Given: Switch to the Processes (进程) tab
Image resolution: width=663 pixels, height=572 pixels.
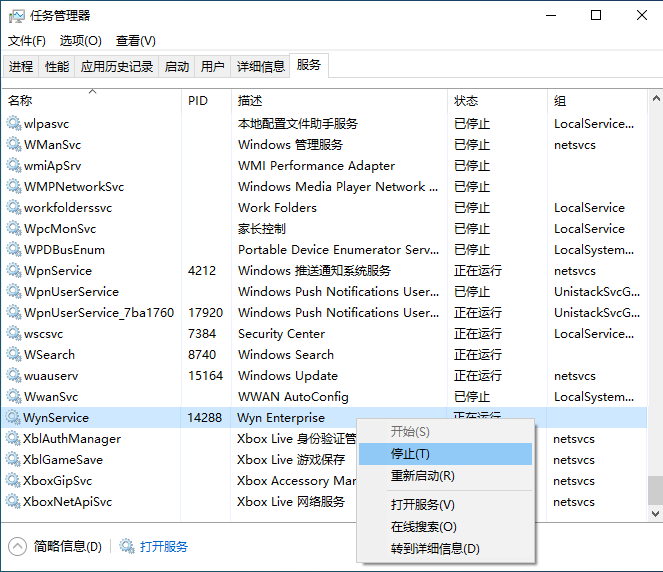Looking at the screenshot, I should click(21, 67).
